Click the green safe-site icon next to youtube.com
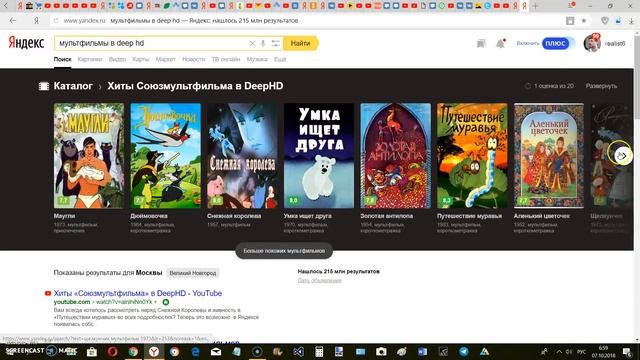The height and width of the screenshot is (360, 640). pos(166,302)
